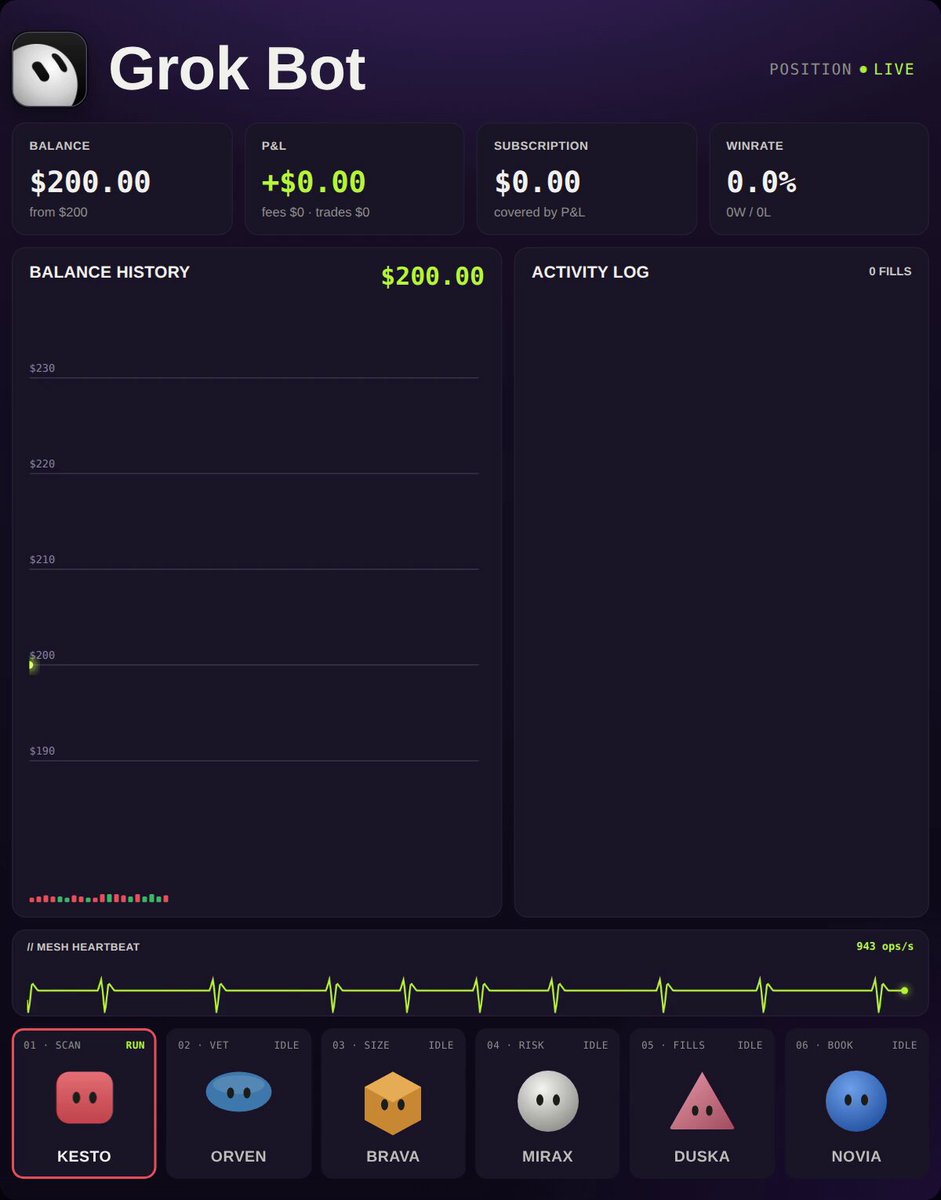Click the green $200.00 Balance History value
The height and width of the screenshot is (1200, 941).
(x=432, y=277)
